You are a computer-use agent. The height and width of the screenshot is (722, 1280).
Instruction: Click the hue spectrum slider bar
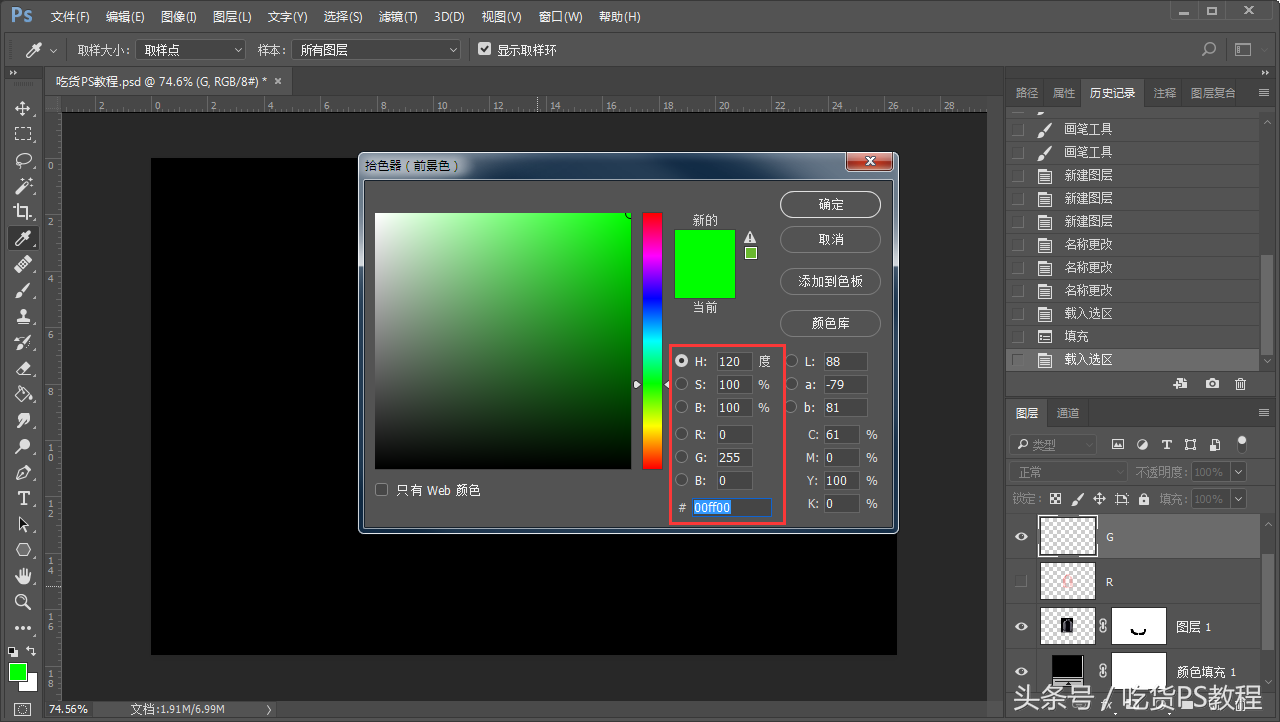652,341
